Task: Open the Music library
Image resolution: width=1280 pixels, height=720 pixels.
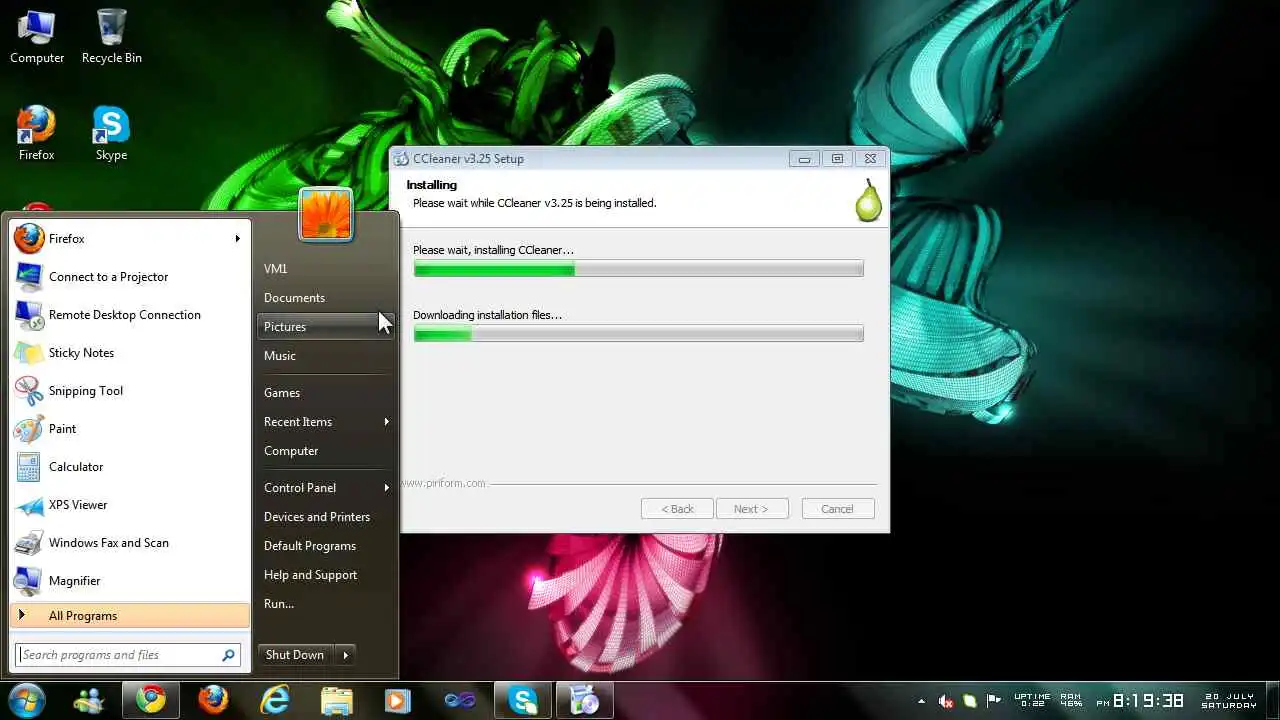Action: pyautogui.click(x=325, y=356)
